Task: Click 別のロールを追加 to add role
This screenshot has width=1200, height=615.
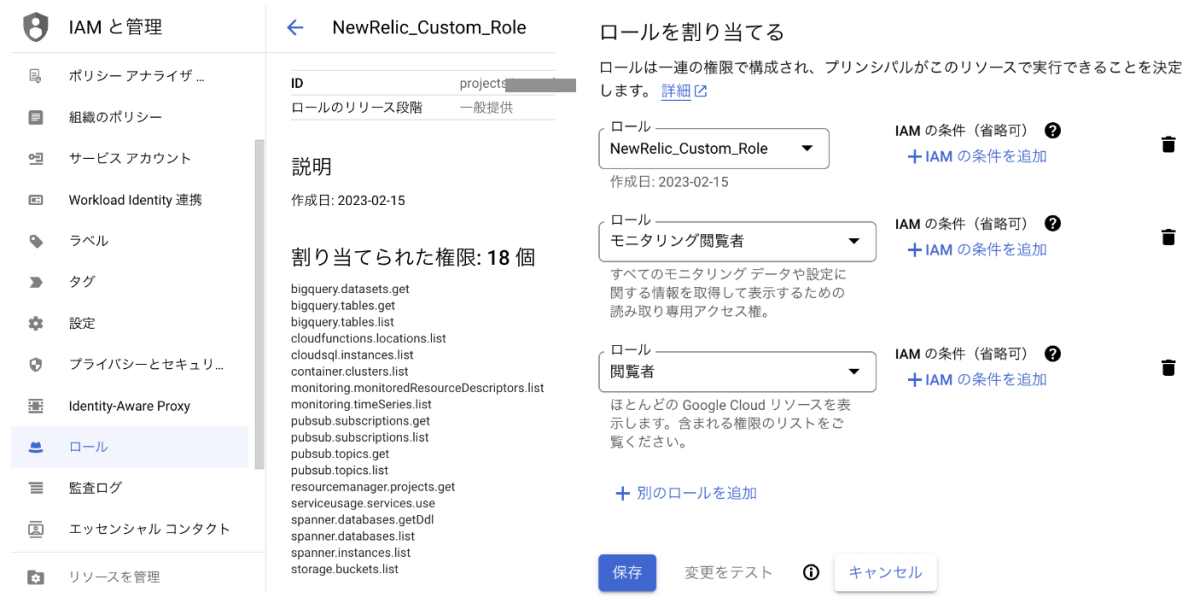Action: tap(686, 493)
